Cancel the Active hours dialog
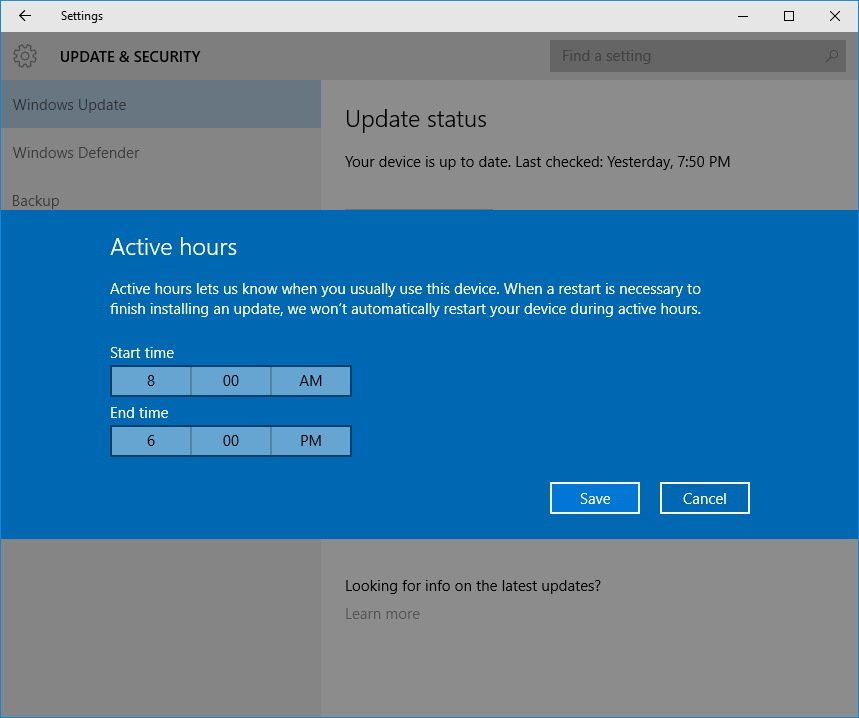Image resolution: width=859 pixels, height=718 pixels. pos(704,497)
